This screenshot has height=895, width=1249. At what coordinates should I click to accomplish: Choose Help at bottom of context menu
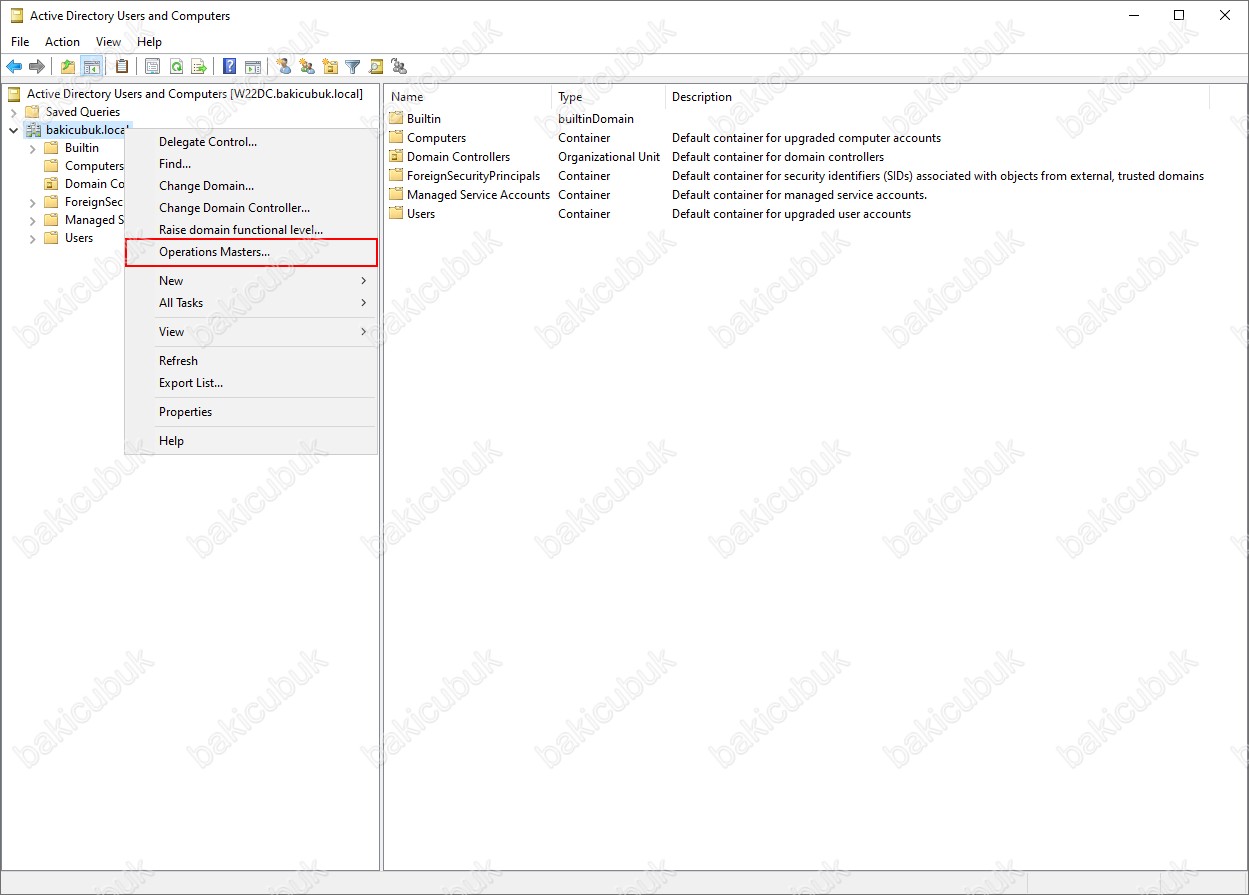point(251,441)
